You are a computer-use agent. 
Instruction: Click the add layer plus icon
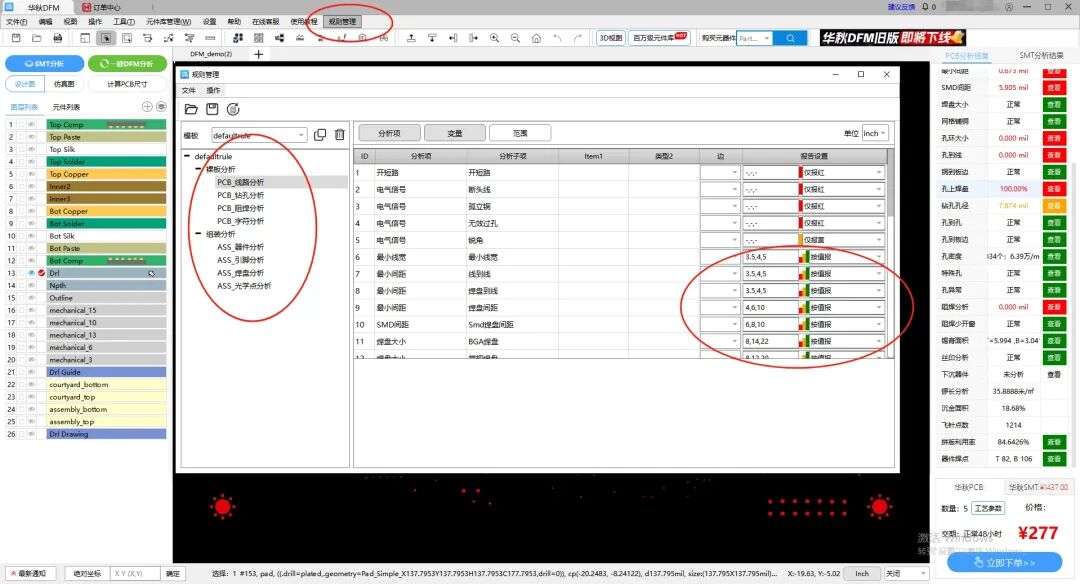(147, 107)
